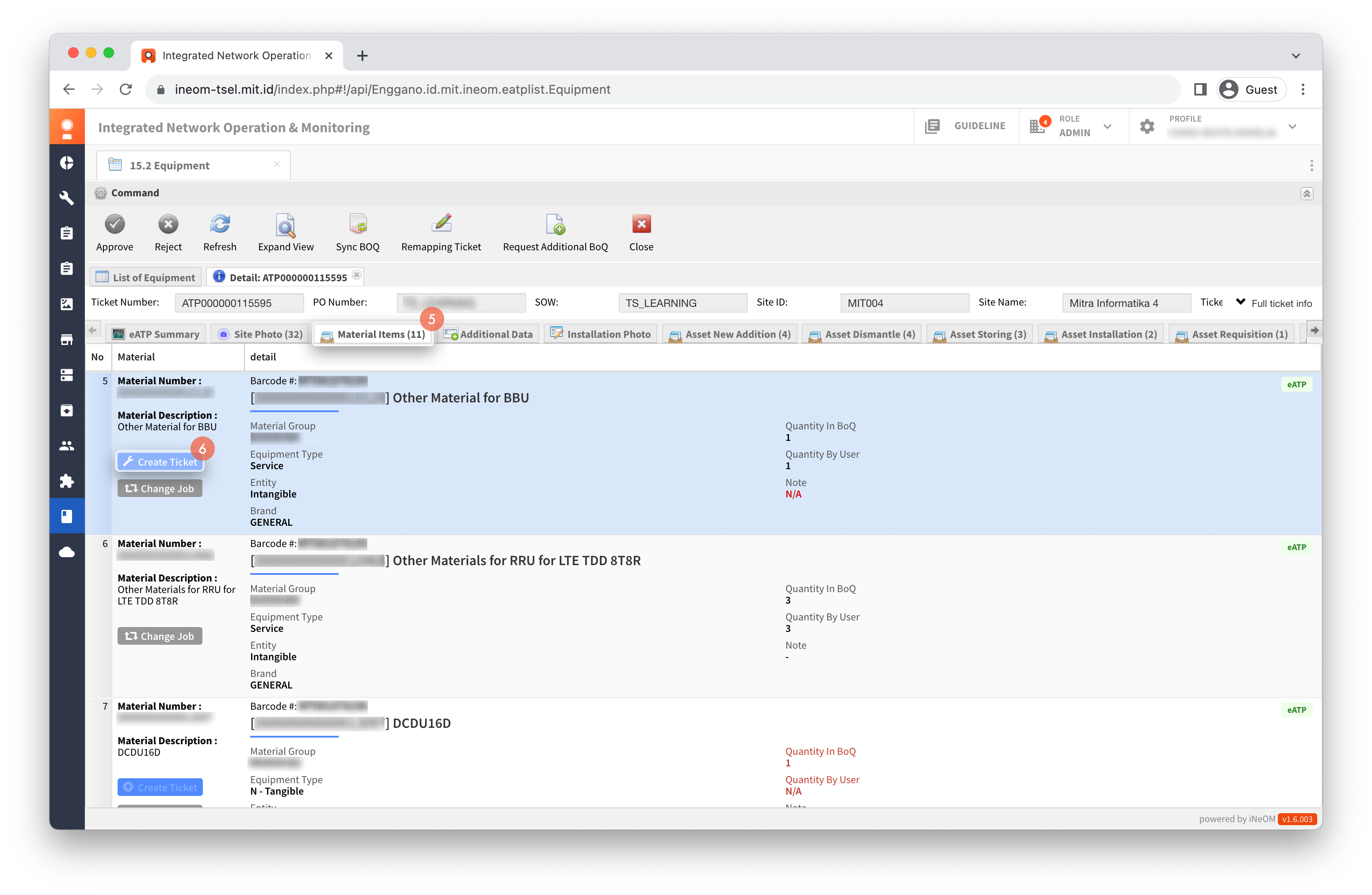Click the orange iNeOM logo icon

click(67, 127)
